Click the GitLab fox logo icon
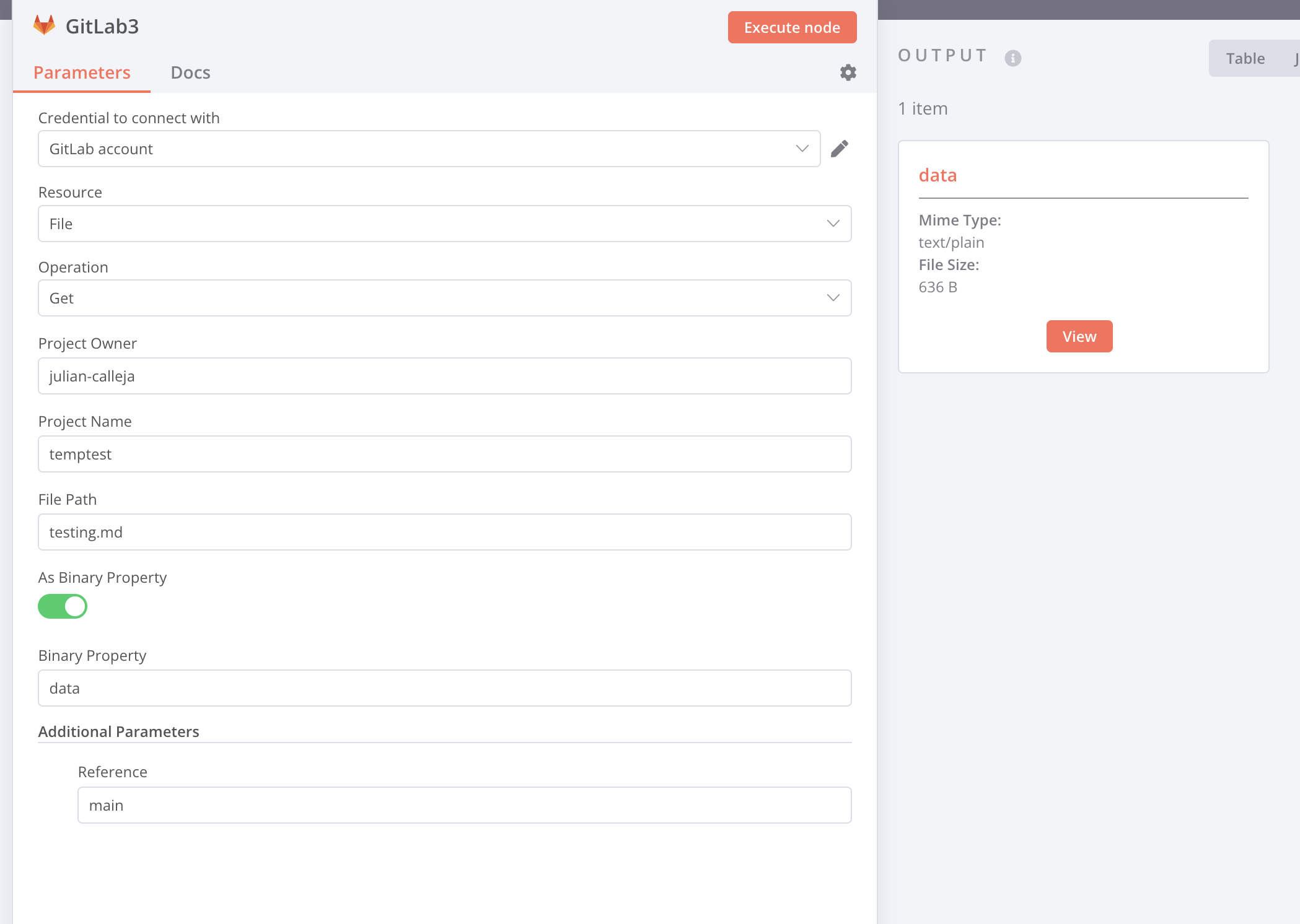 click(x=44, y=25)
